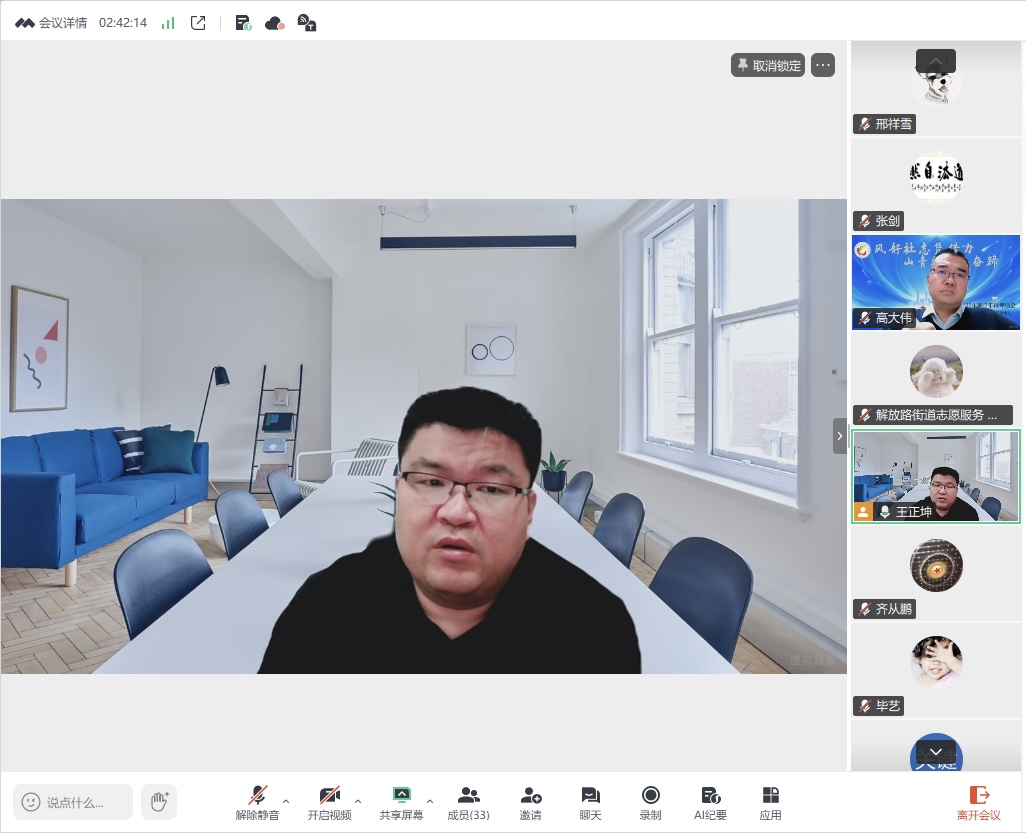Open AI minutes (AI纪要)
1026x833 pixels.
click(710, 801)
